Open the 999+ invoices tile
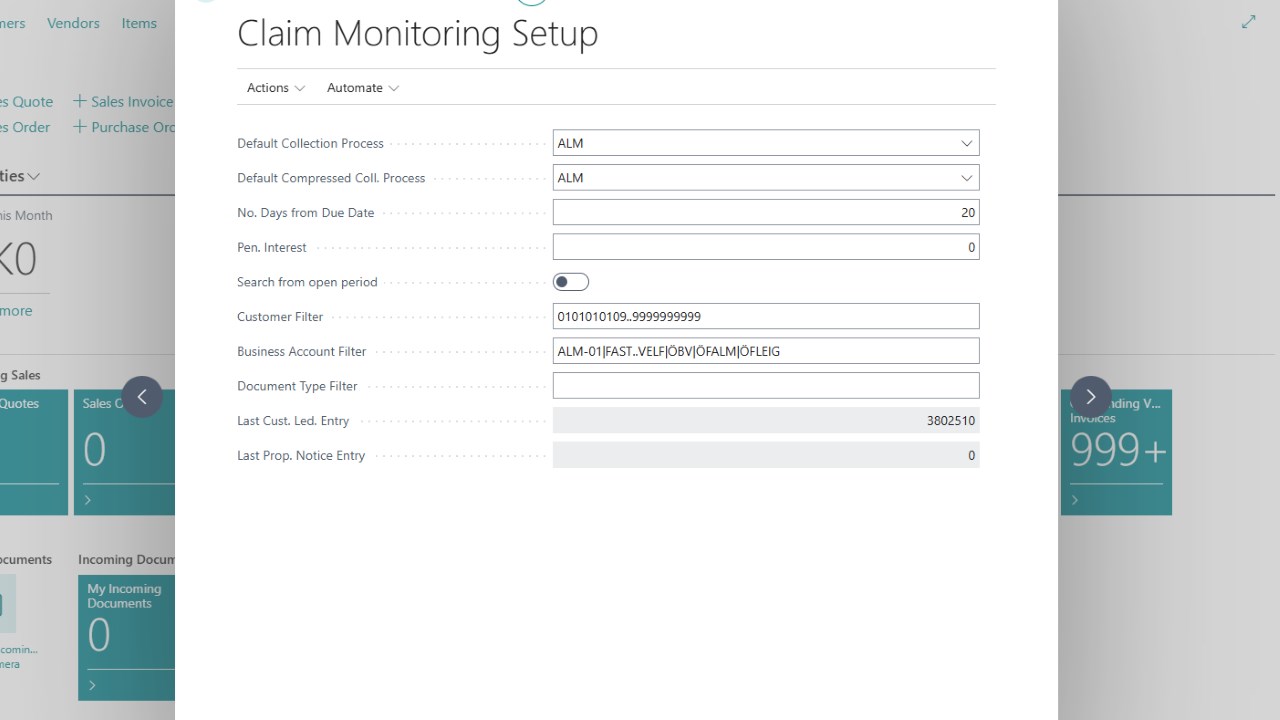The width and height of the screenshot is (1280, 720). [x=1116, y=452]
